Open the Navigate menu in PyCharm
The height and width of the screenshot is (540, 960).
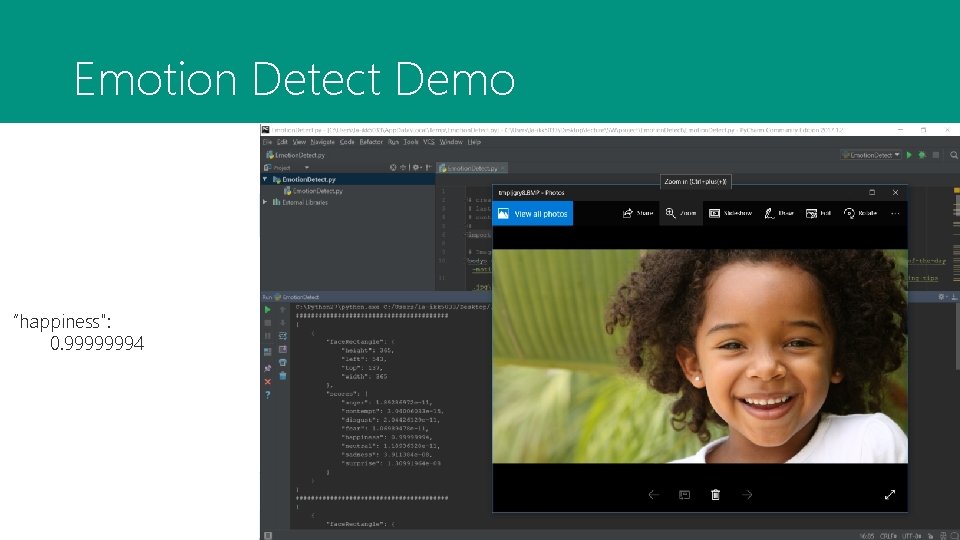coord(322,142)
